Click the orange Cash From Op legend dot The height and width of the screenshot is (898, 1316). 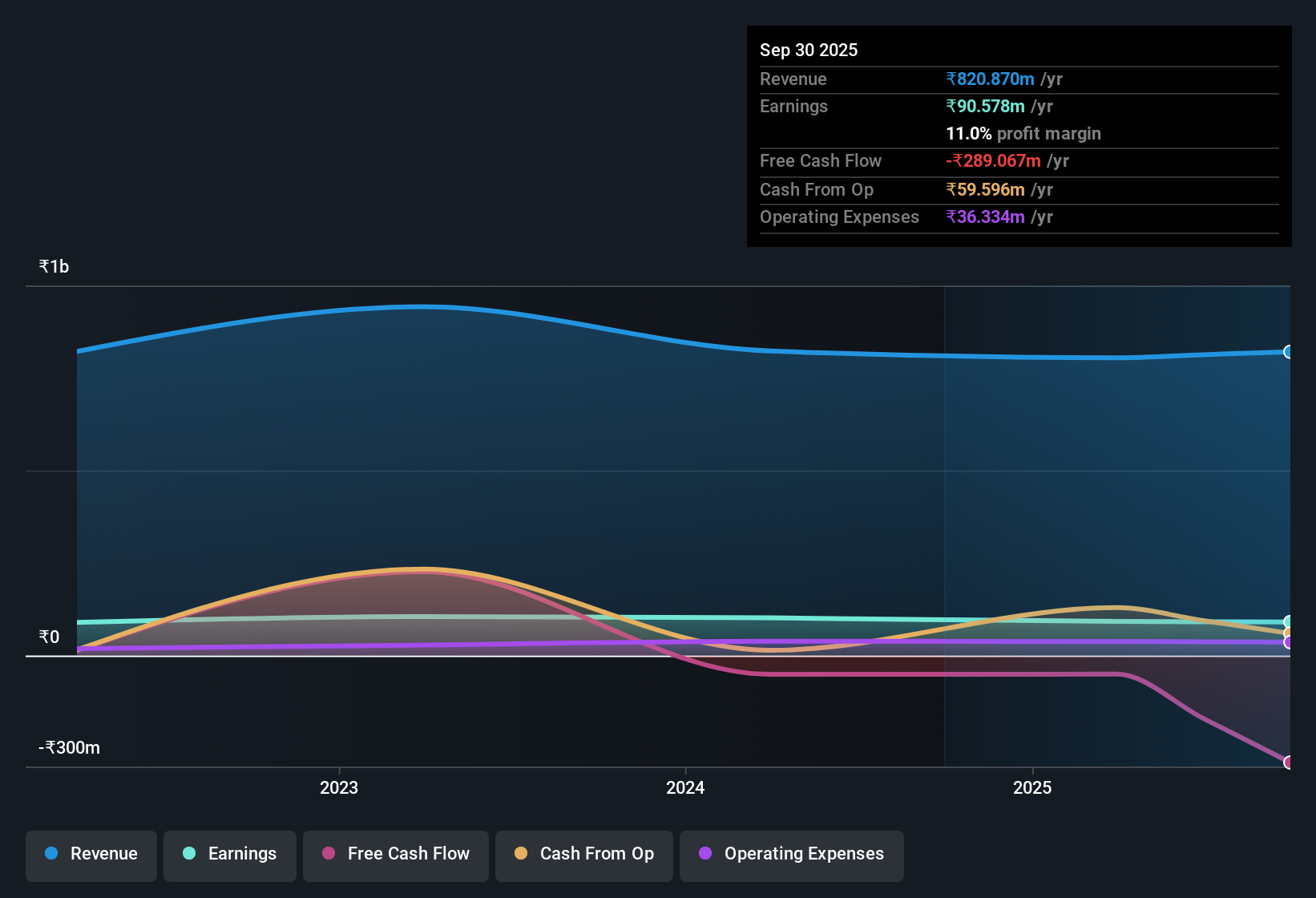click(521, 853)
